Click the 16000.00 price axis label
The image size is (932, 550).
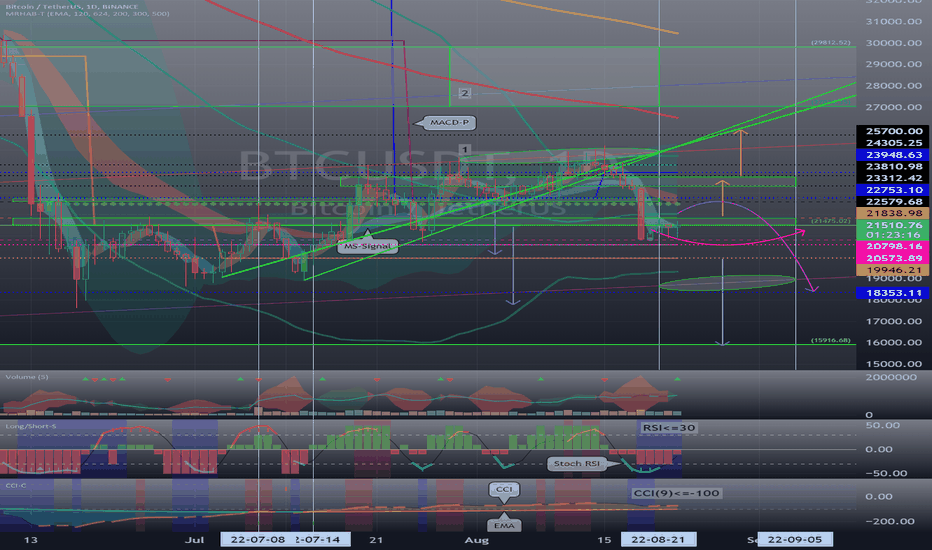point(894,342)
